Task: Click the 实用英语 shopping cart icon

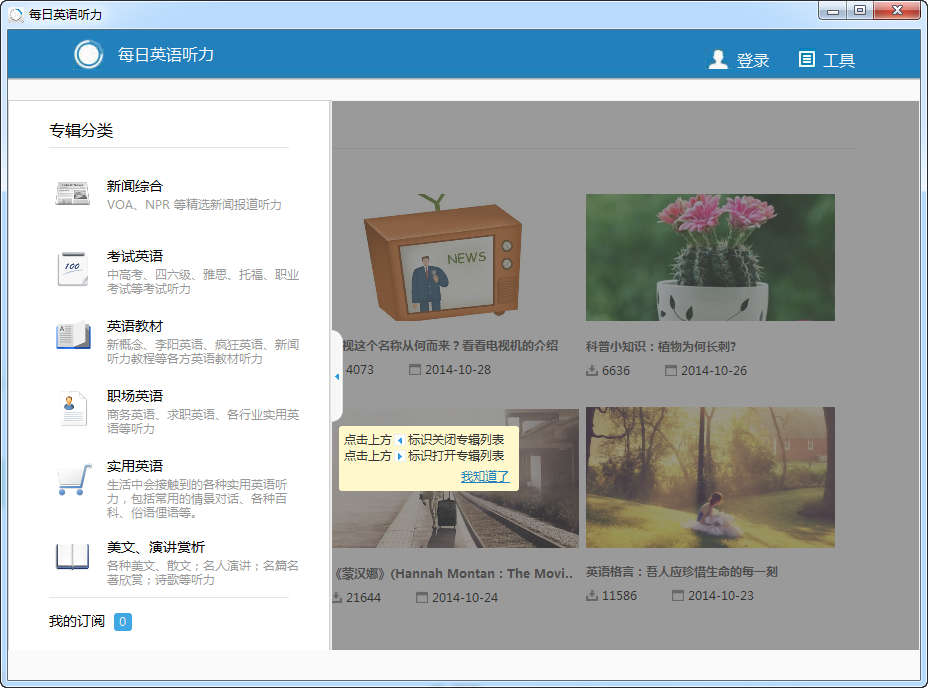Action: [71, 478]
